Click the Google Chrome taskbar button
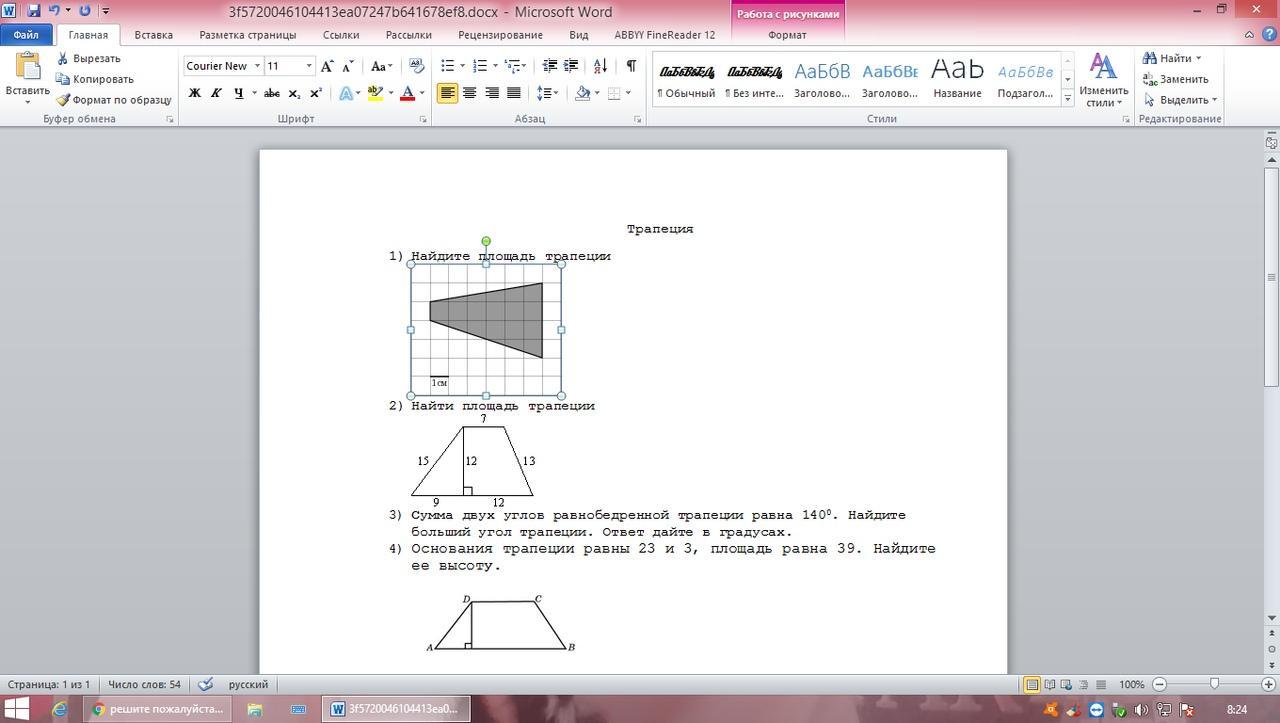The height and width of the screenshot is (723, 1280). tap(159, 709)
